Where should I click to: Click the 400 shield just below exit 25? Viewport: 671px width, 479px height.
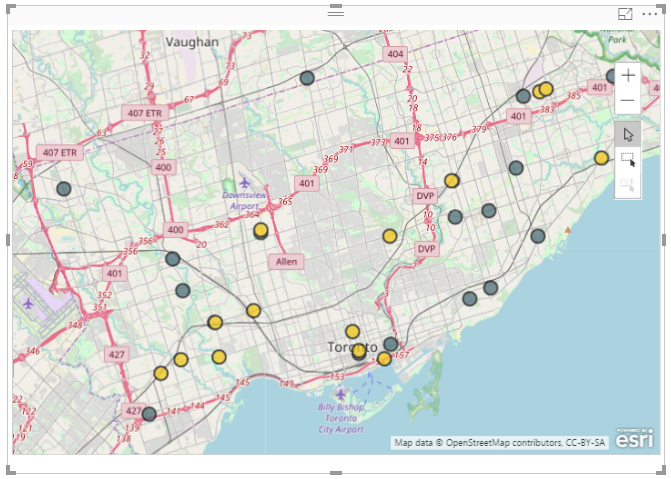pyautogui.click(x=163, y=167)
